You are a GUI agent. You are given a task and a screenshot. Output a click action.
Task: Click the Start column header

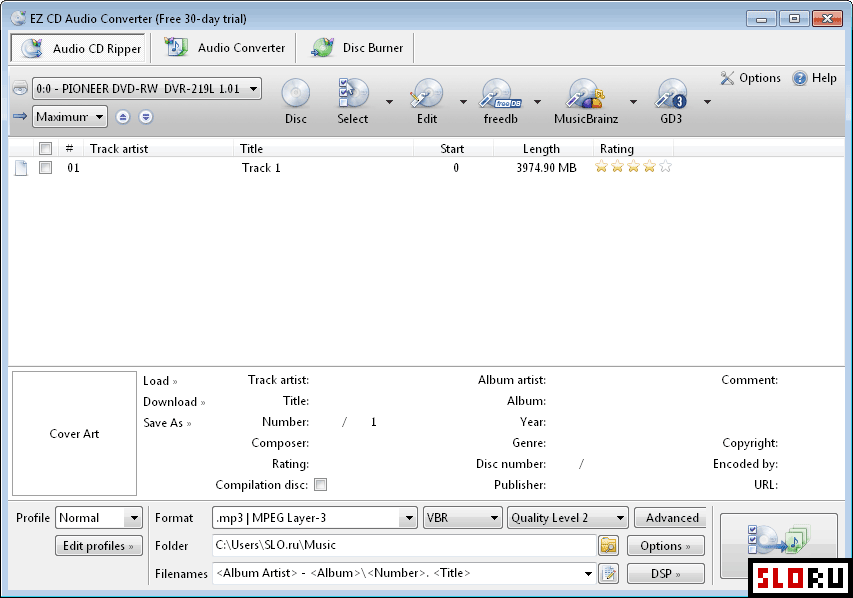(x=454, y=149)
